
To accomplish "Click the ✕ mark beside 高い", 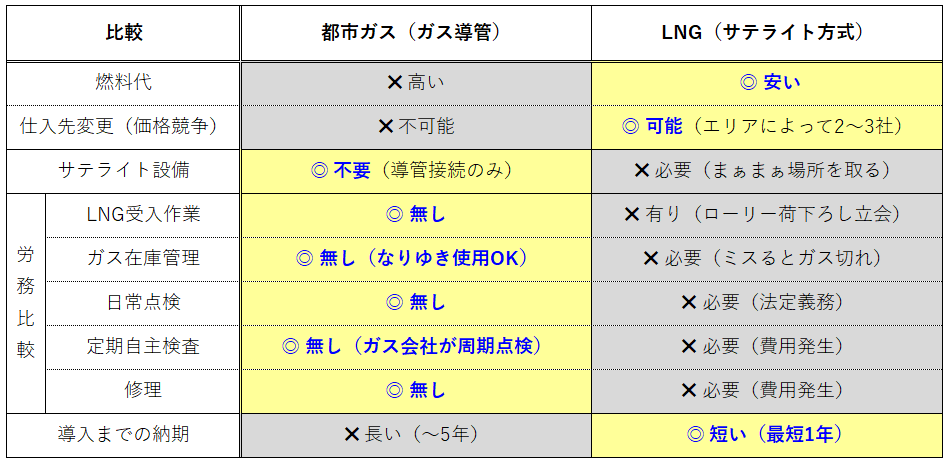I will coord(395,82).
